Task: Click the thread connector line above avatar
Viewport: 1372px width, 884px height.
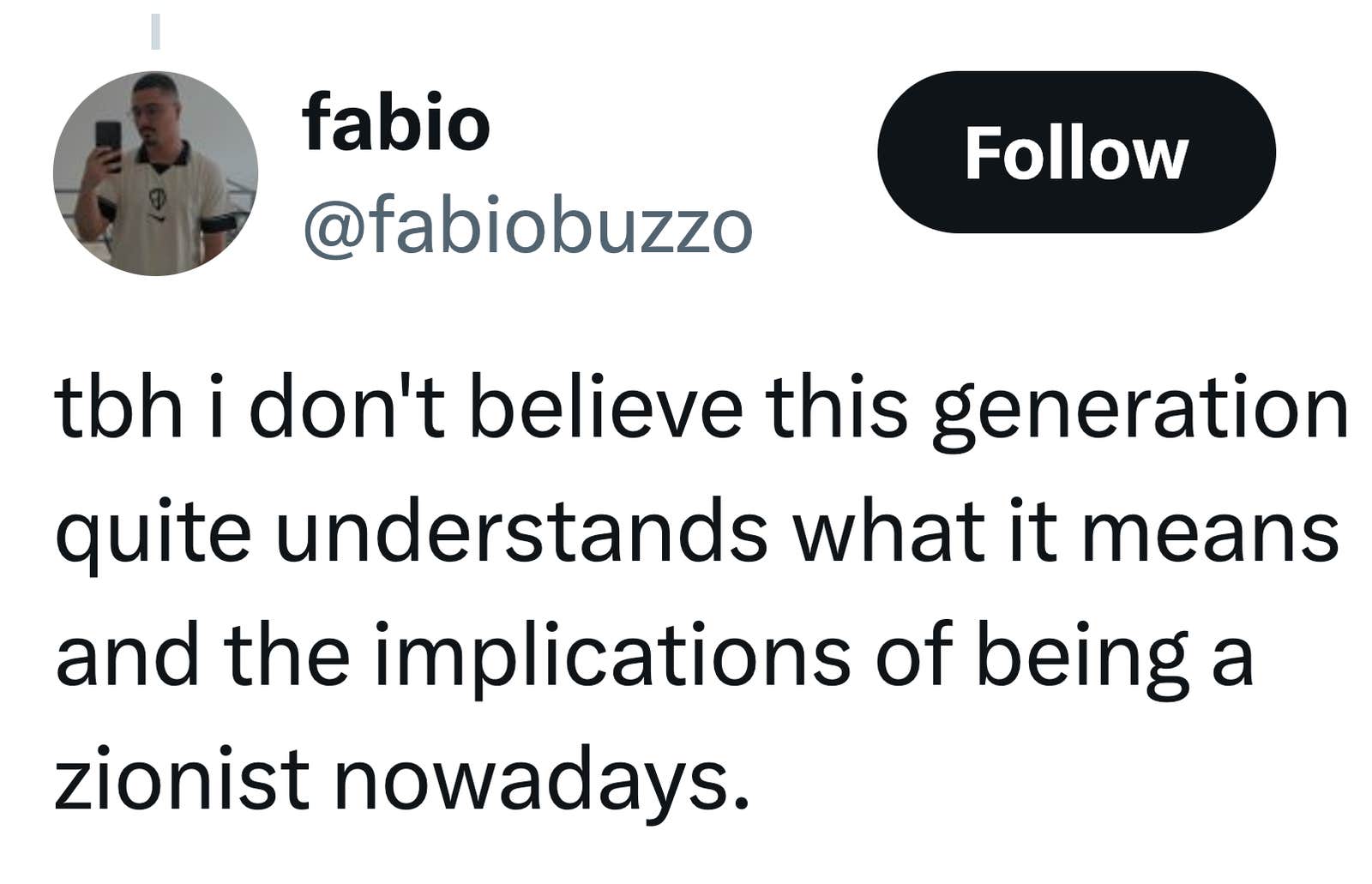Action: pos(155,32)
